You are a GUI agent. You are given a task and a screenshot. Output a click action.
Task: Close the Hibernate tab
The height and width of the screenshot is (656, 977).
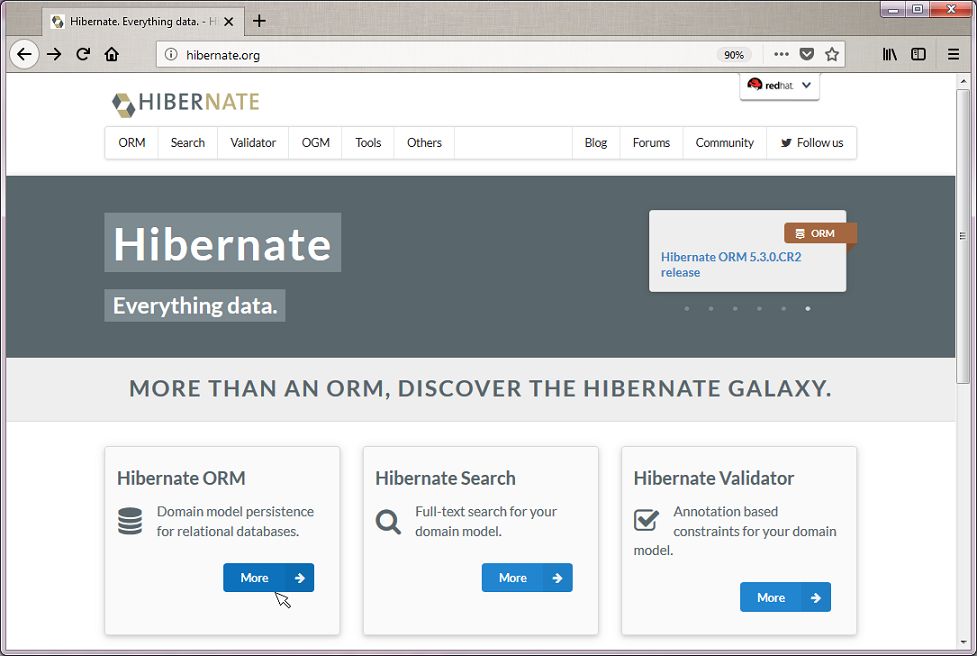[229, 22]
